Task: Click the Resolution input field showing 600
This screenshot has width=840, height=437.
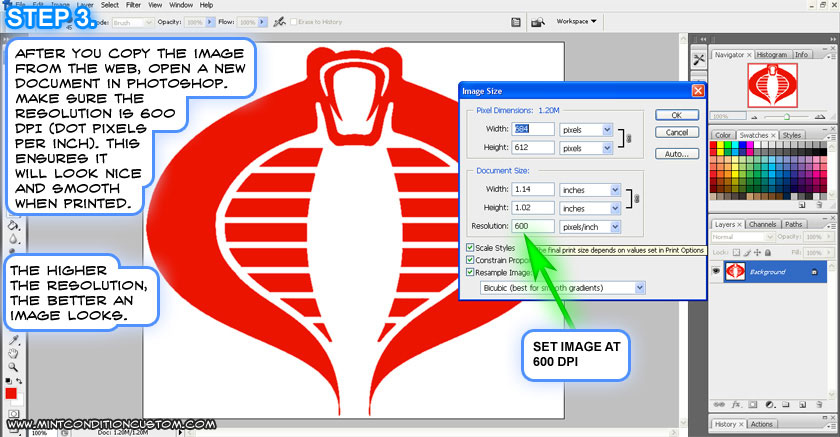Action: tap(533, 226)
